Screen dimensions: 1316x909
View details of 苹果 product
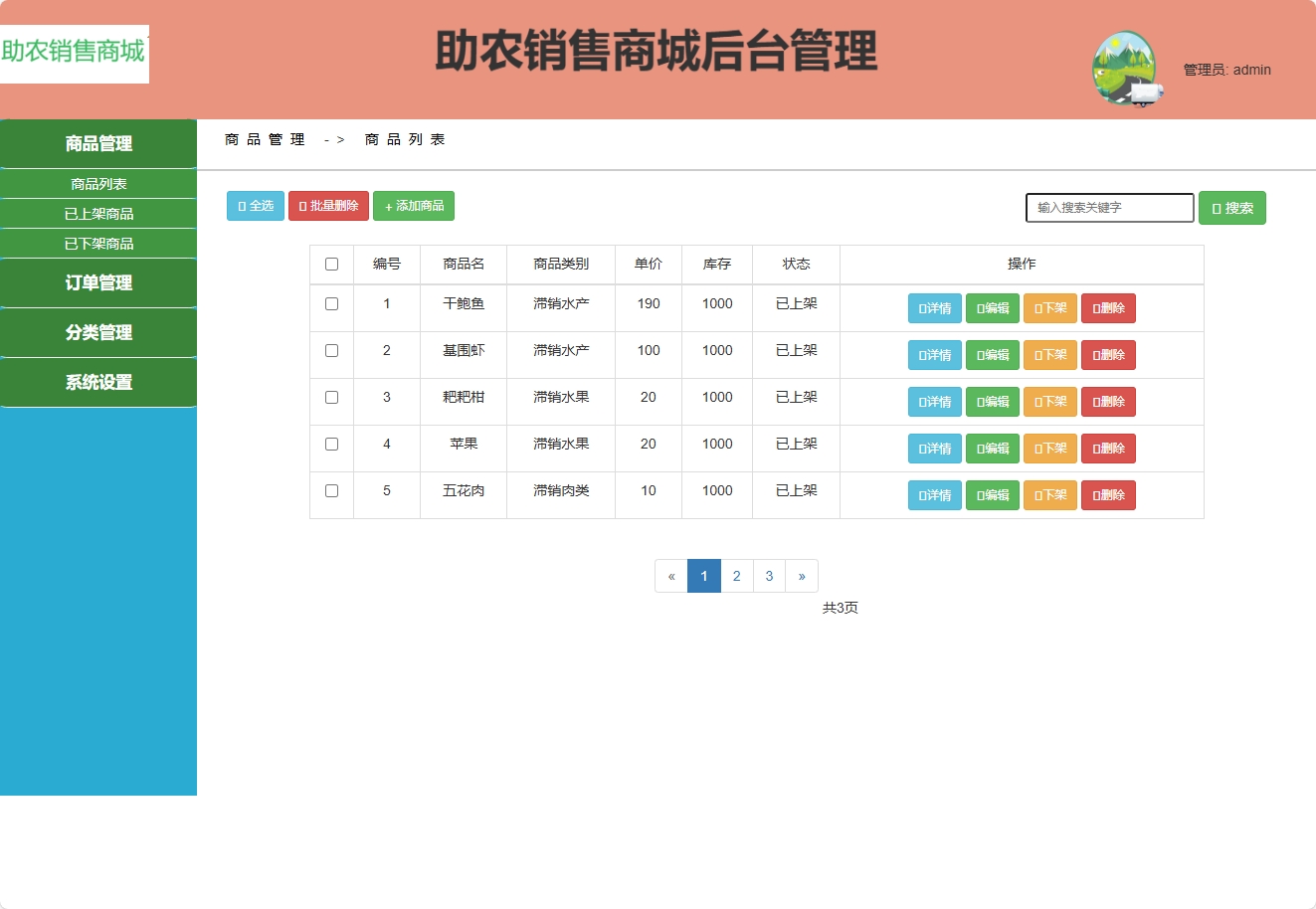933,448
